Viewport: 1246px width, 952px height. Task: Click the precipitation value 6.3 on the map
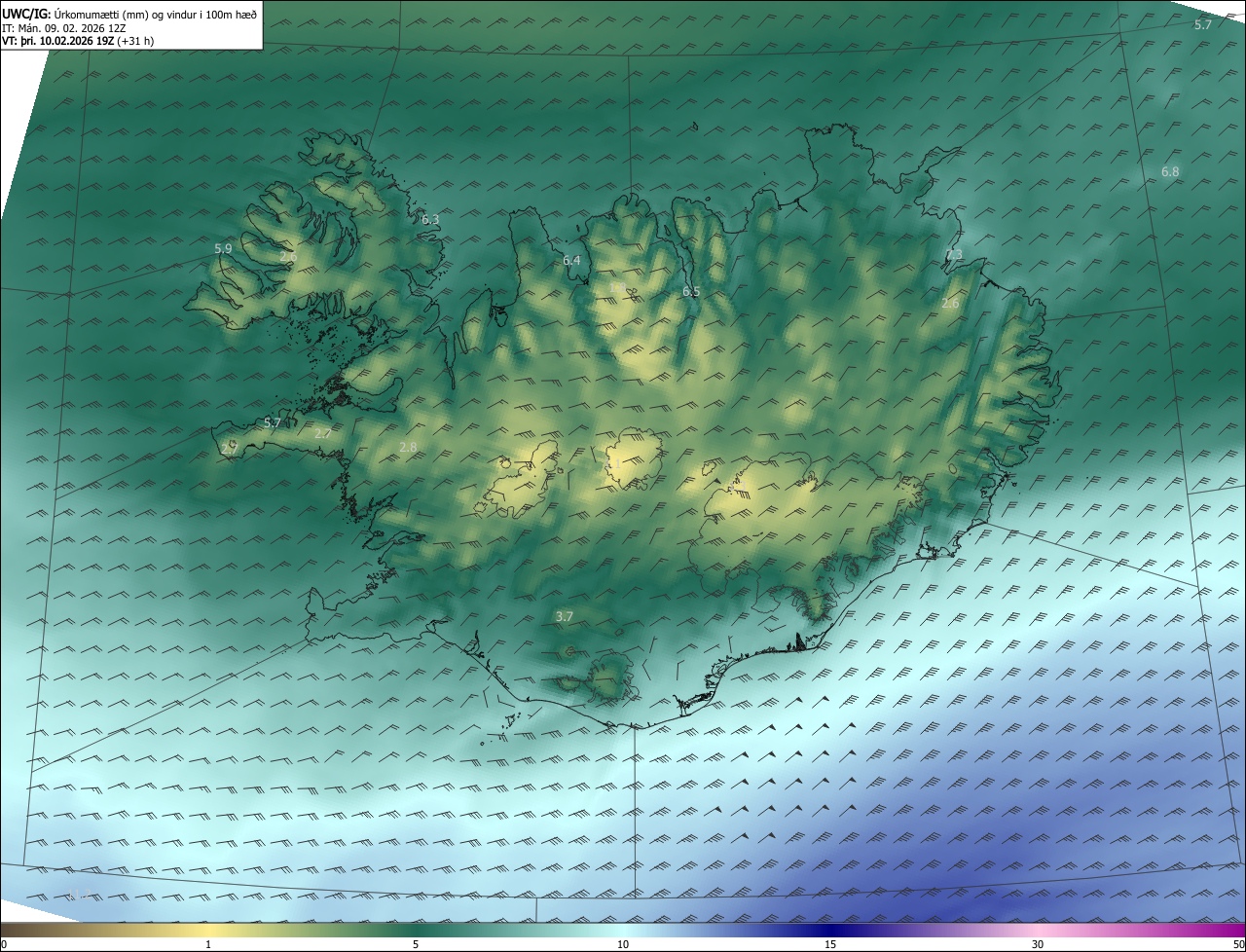click(430, 220)
